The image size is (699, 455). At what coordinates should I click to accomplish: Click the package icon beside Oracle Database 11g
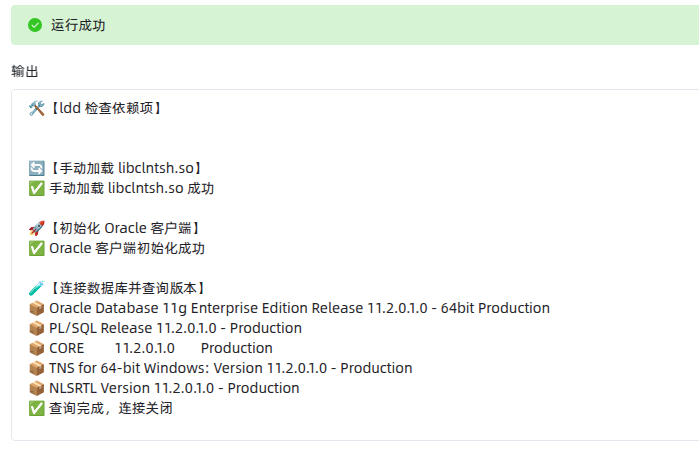click(37, 308)
